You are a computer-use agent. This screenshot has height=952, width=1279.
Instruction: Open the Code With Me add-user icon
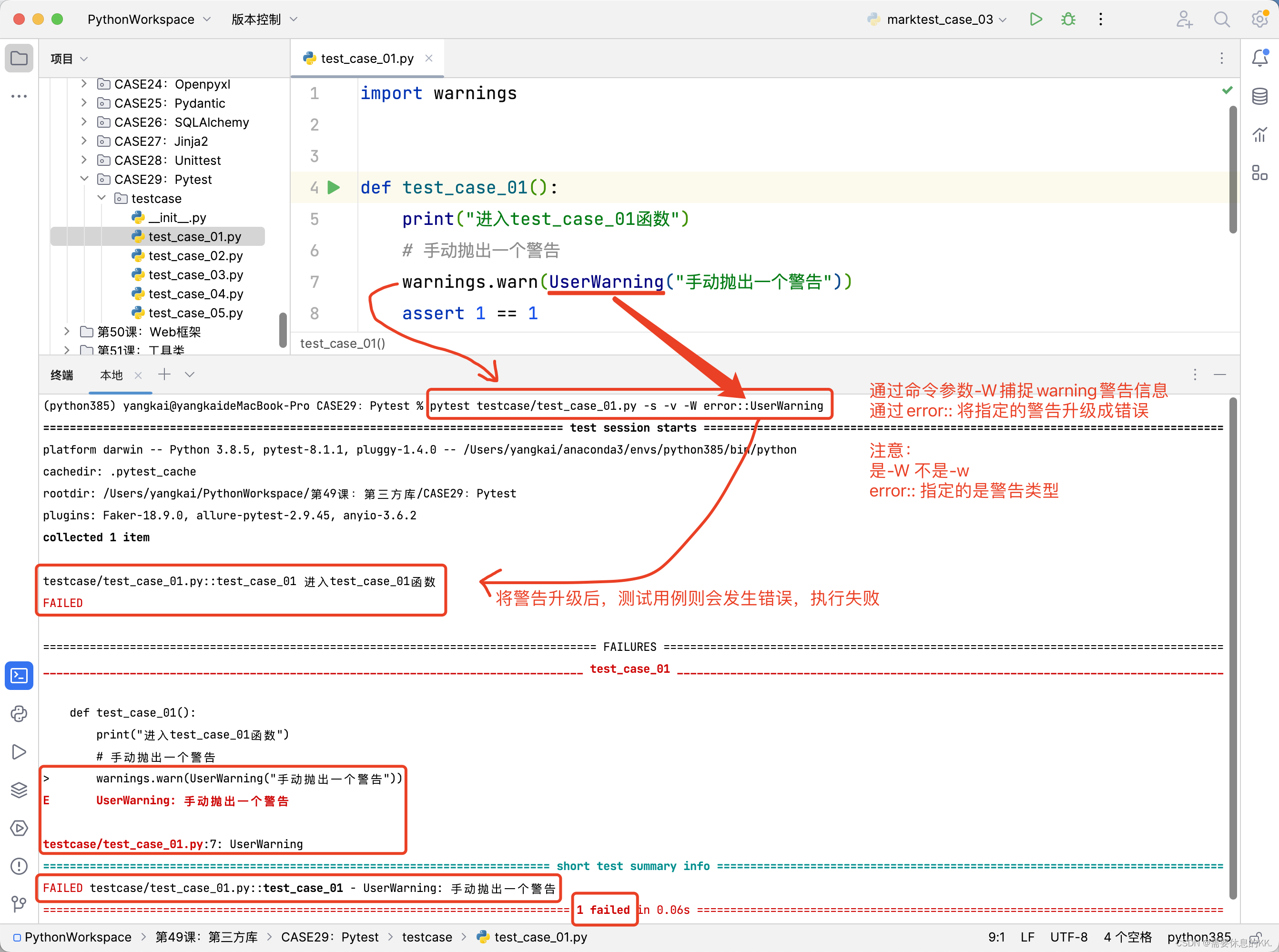coord(1184,19)
